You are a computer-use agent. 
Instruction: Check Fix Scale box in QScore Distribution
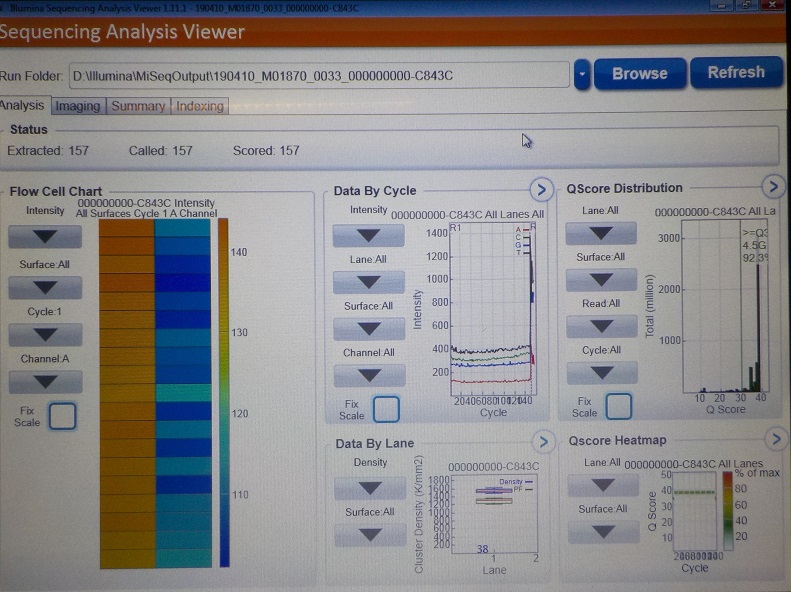(619, 406)
